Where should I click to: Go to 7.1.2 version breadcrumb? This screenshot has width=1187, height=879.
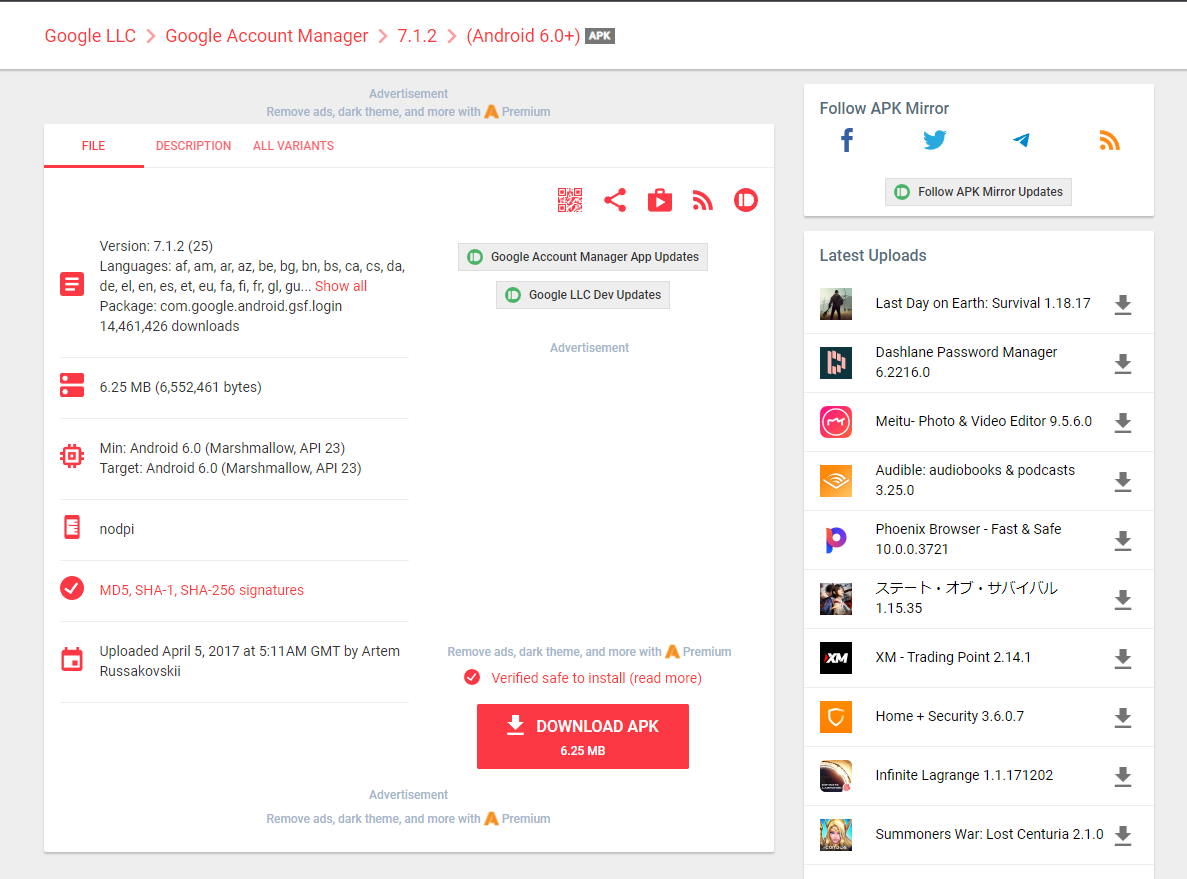(x=417, y=36)
